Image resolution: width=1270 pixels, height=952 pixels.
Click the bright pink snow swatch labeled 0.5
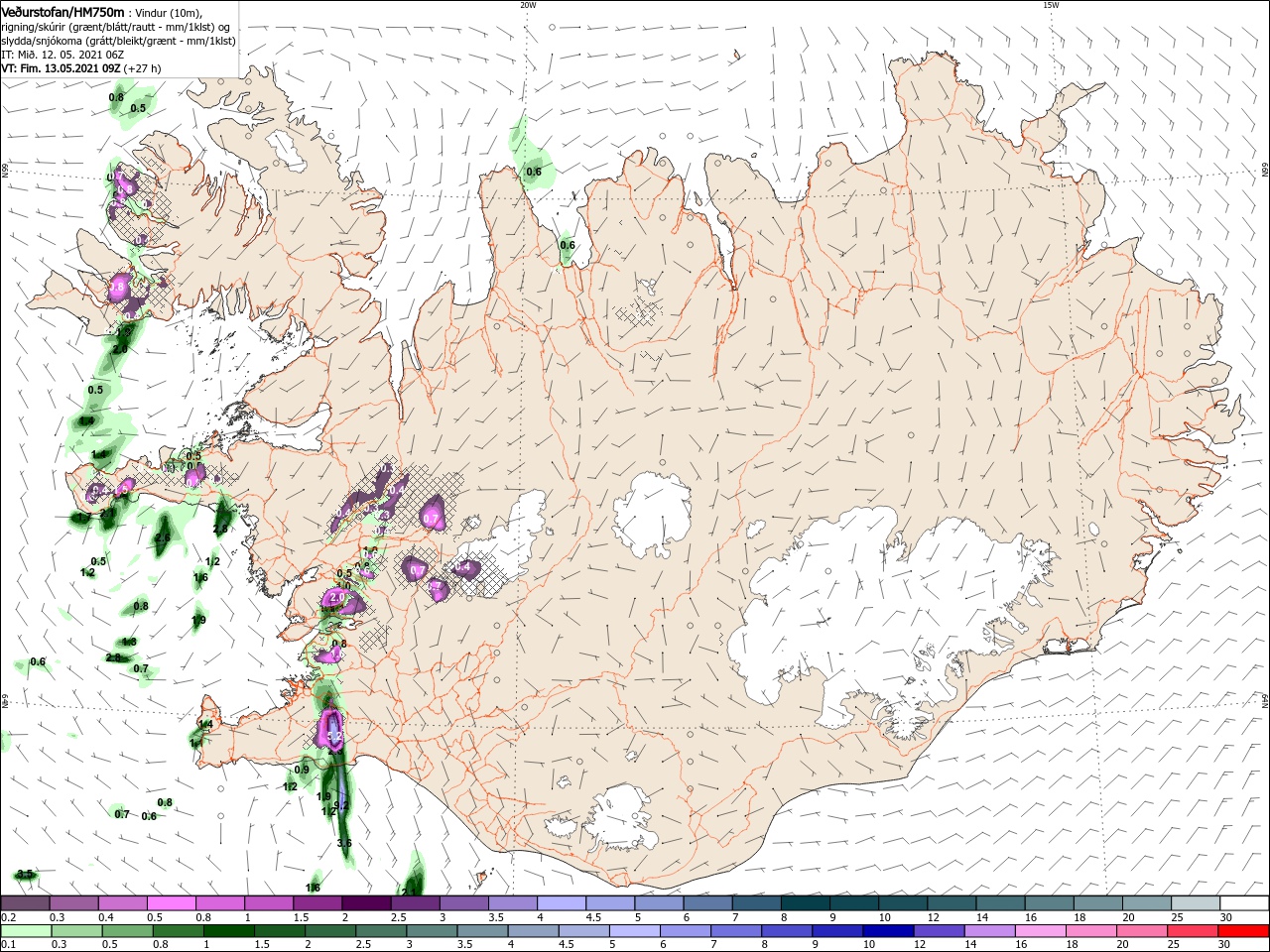[172, 903]
